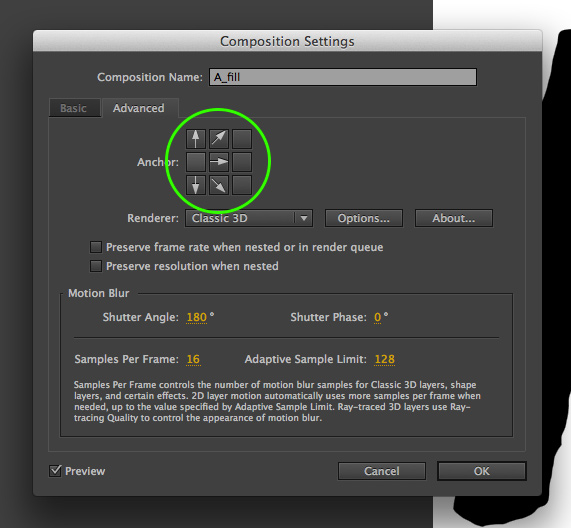Enable Preserve resolution when nested checkbox
Screen dimensions: 571x528
point(96,266)
